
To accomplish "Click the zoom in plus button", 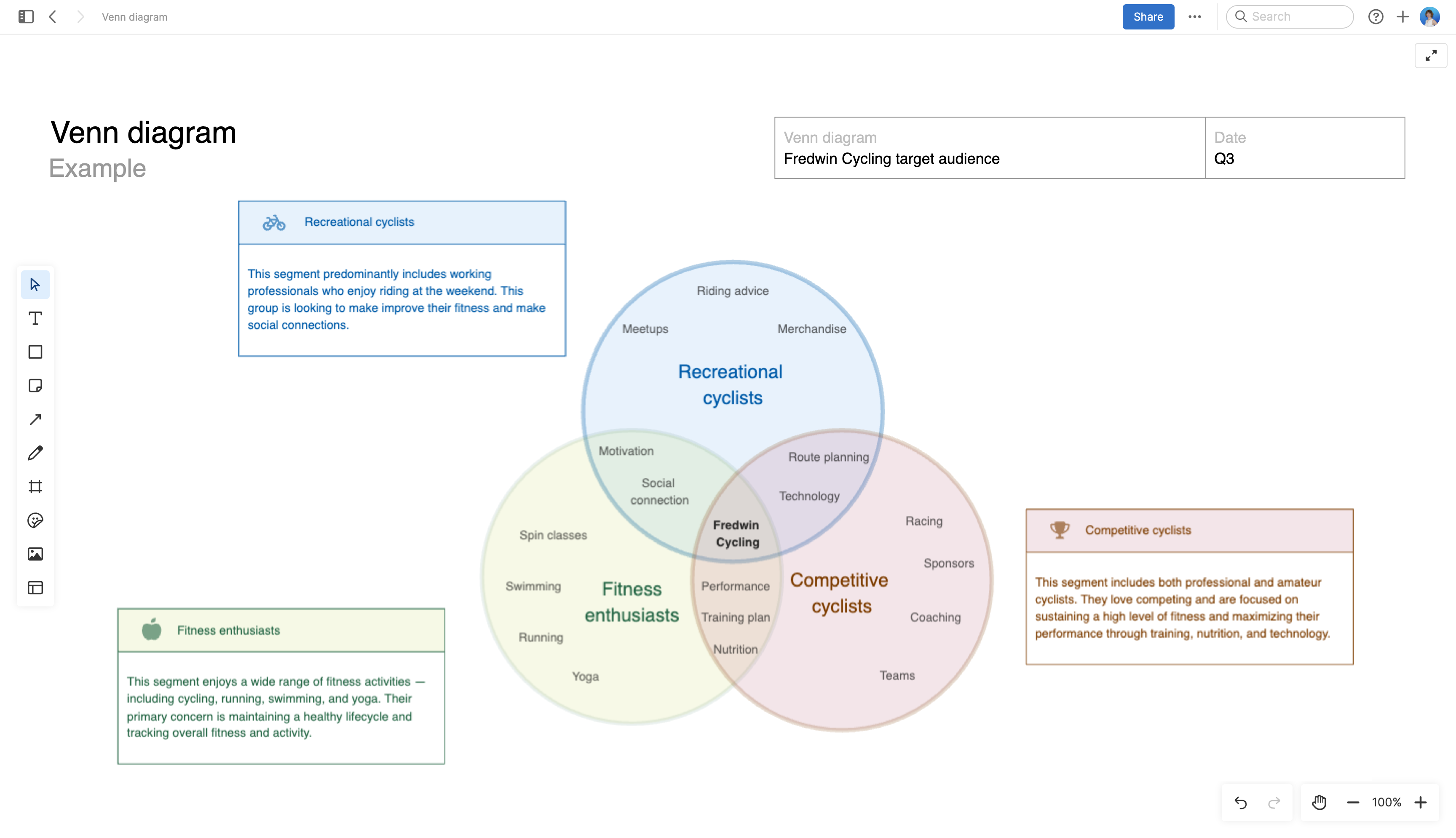I will (1420, 802).
